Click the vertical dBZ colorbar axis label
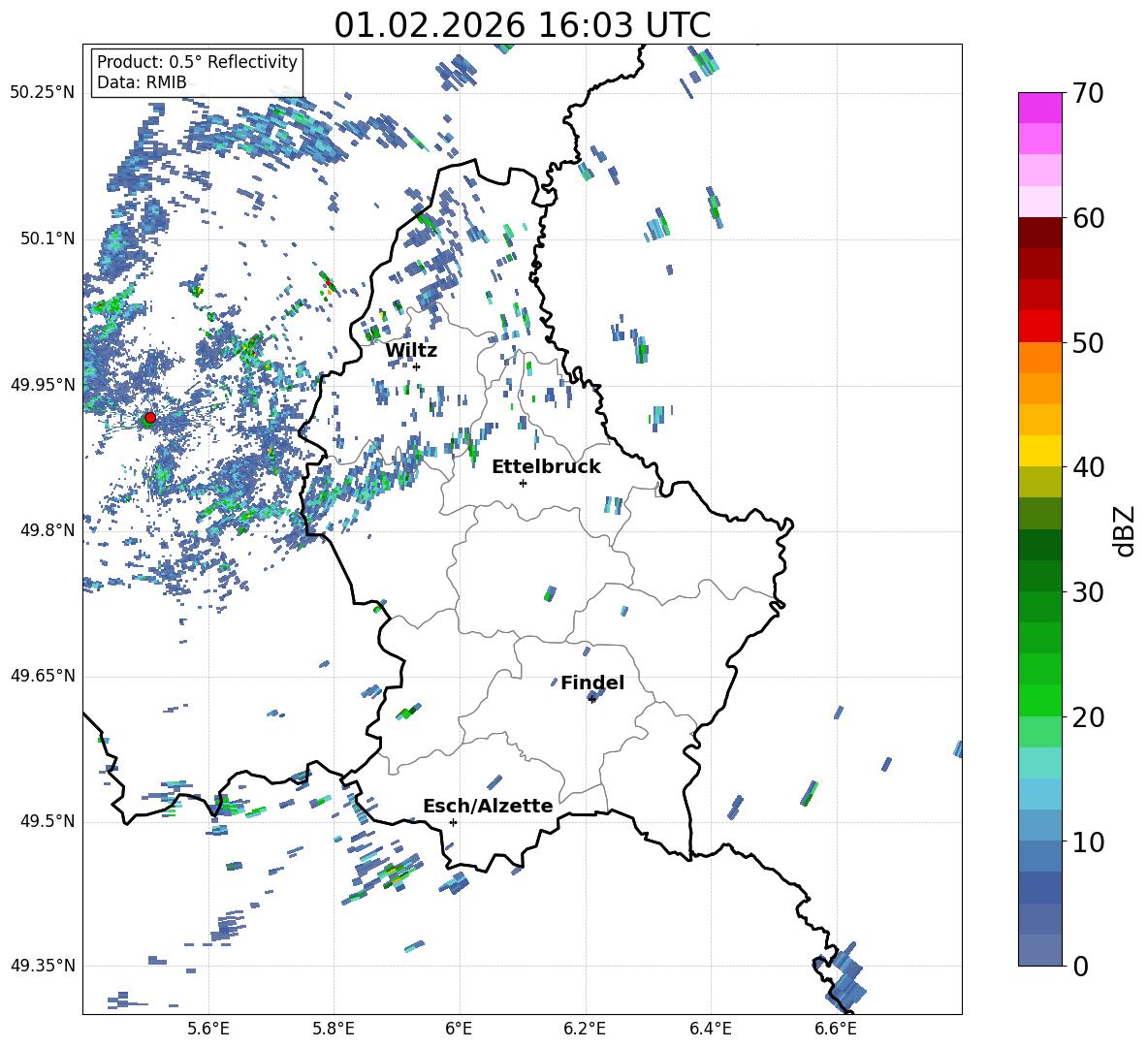The width and height of the screenshot is (1148, 1048). (x=1125, y=530)
